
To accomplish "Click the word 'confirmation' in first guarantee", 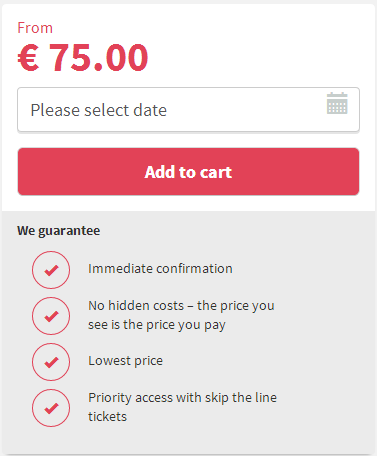I will [194, 269].
